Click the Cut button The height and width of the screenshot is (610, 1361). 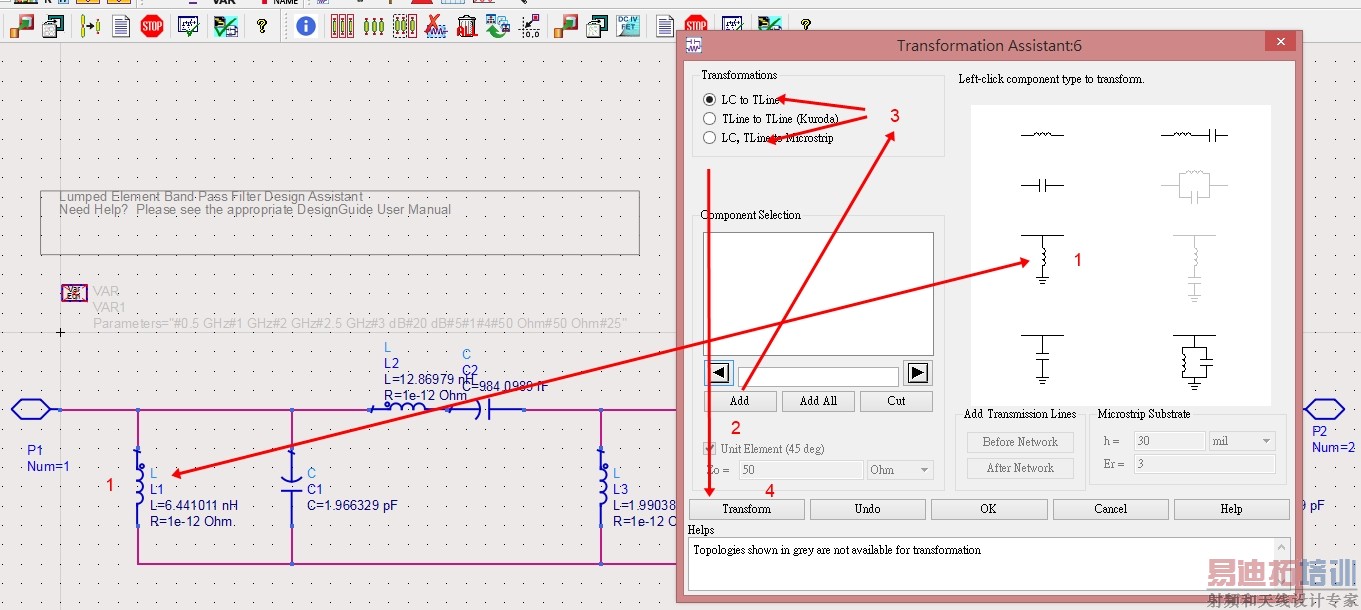click(896, 401)
